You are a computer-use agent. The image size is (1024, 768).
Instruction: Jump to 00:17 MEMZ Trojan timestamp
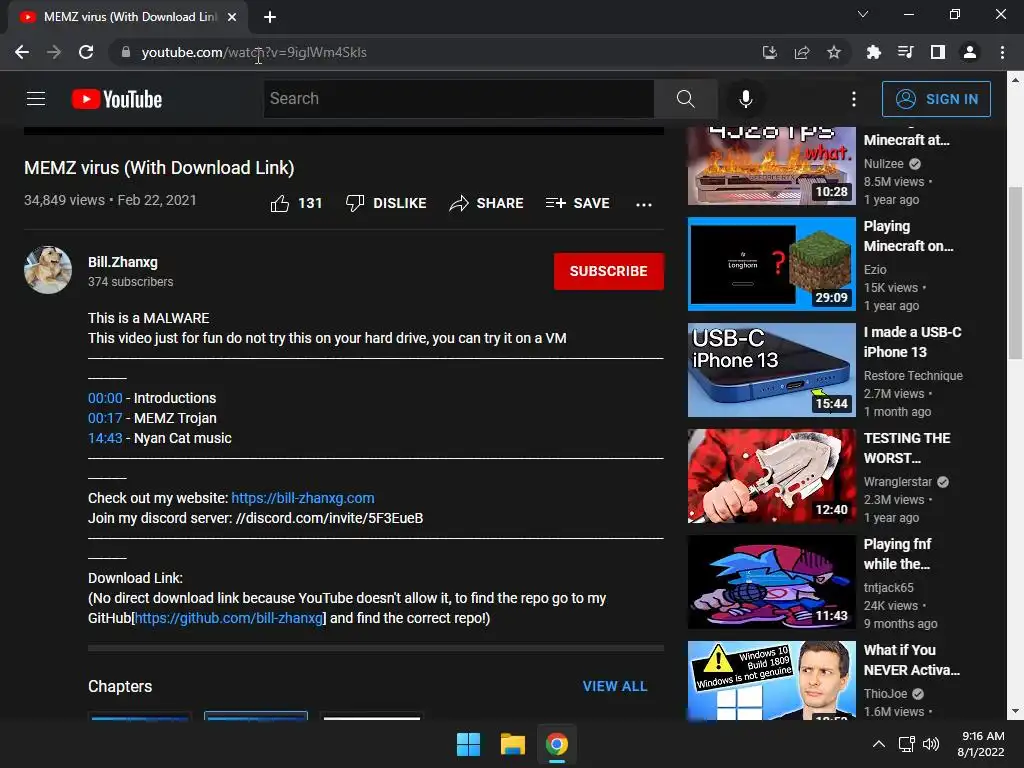click(x=105, y=418)
